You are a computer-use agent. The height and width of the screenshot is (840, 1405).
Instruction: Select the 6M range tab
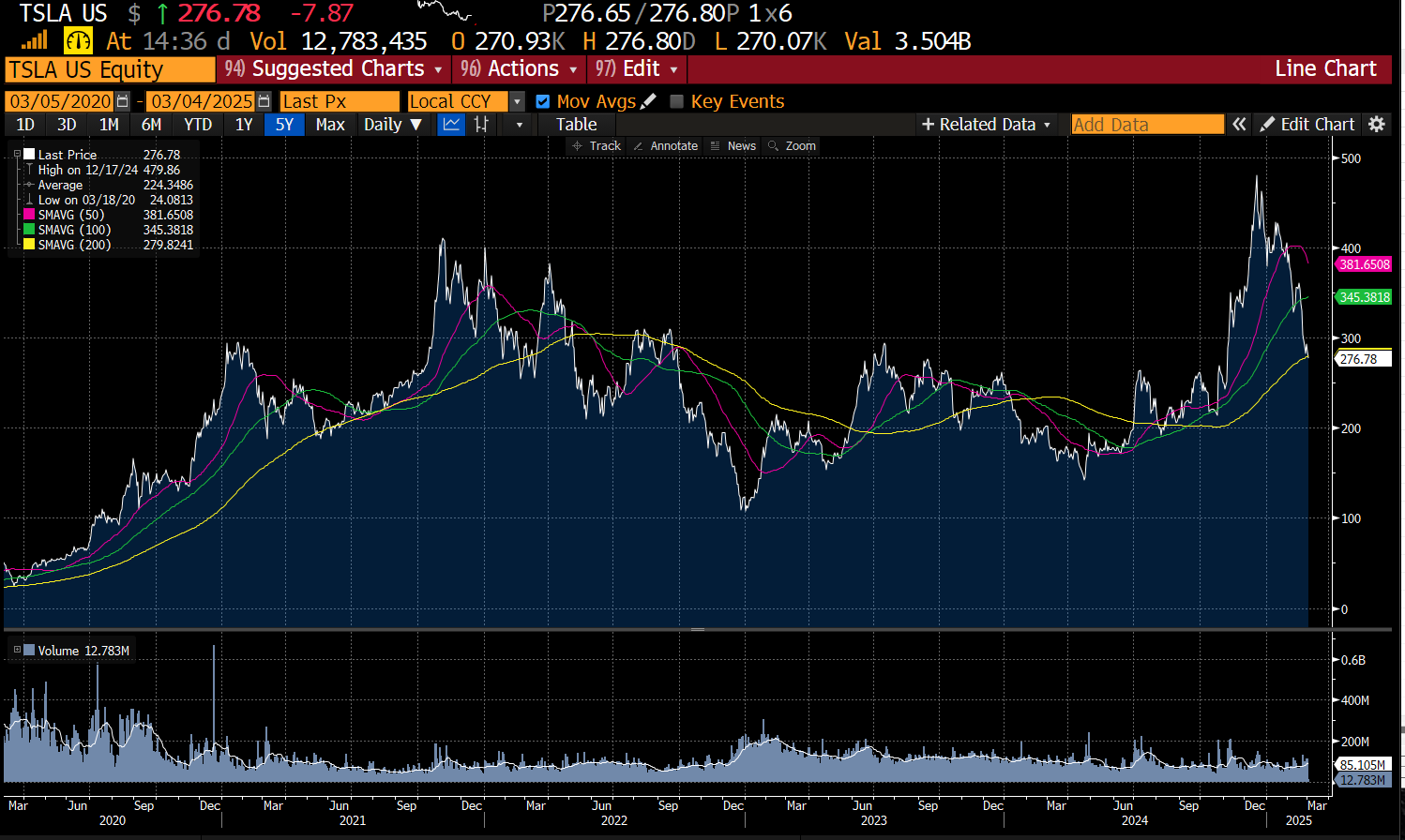pos(151,124)
